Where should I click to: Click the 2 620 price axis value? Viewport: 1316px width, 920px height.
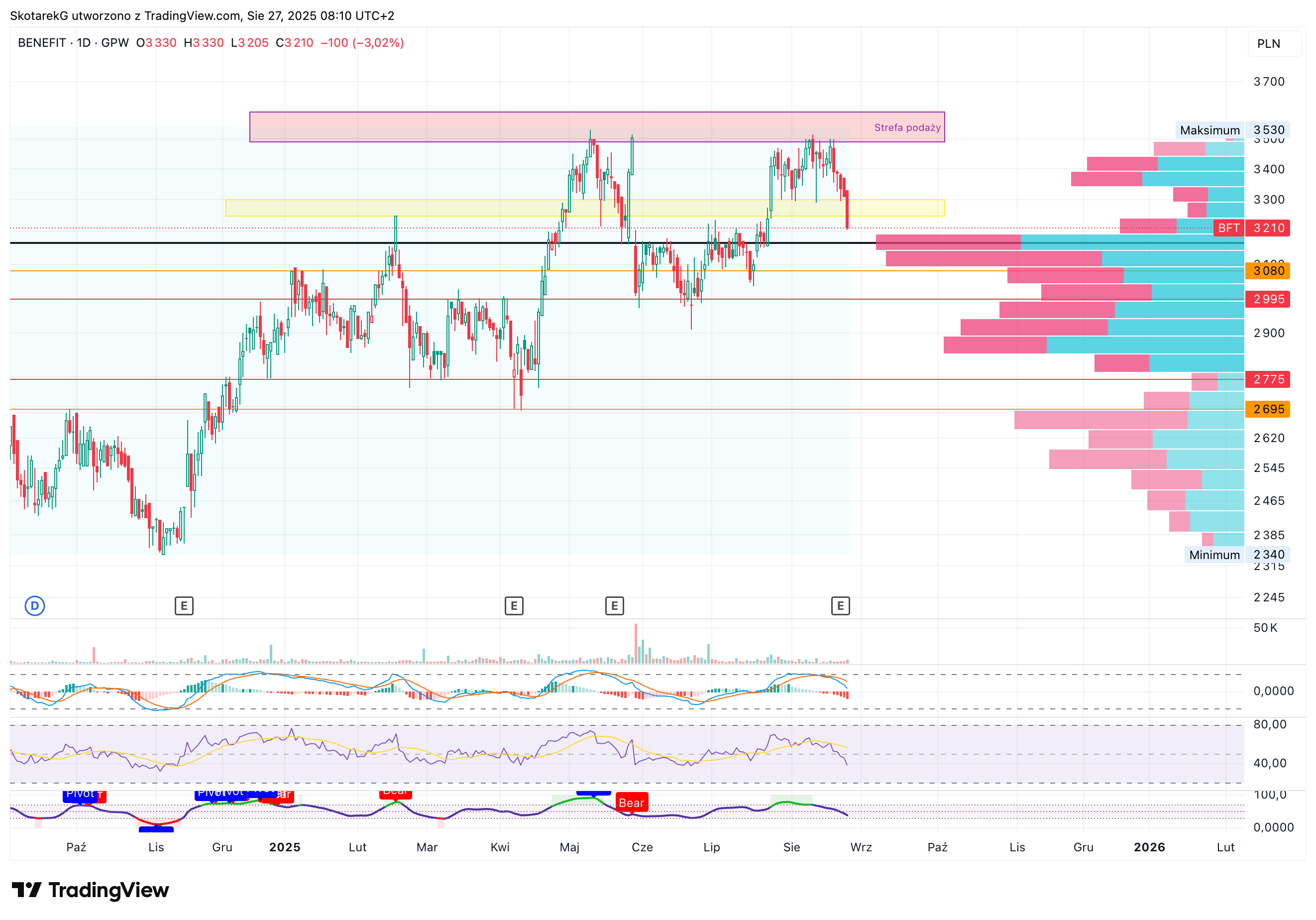click(x=1269, y=438)
